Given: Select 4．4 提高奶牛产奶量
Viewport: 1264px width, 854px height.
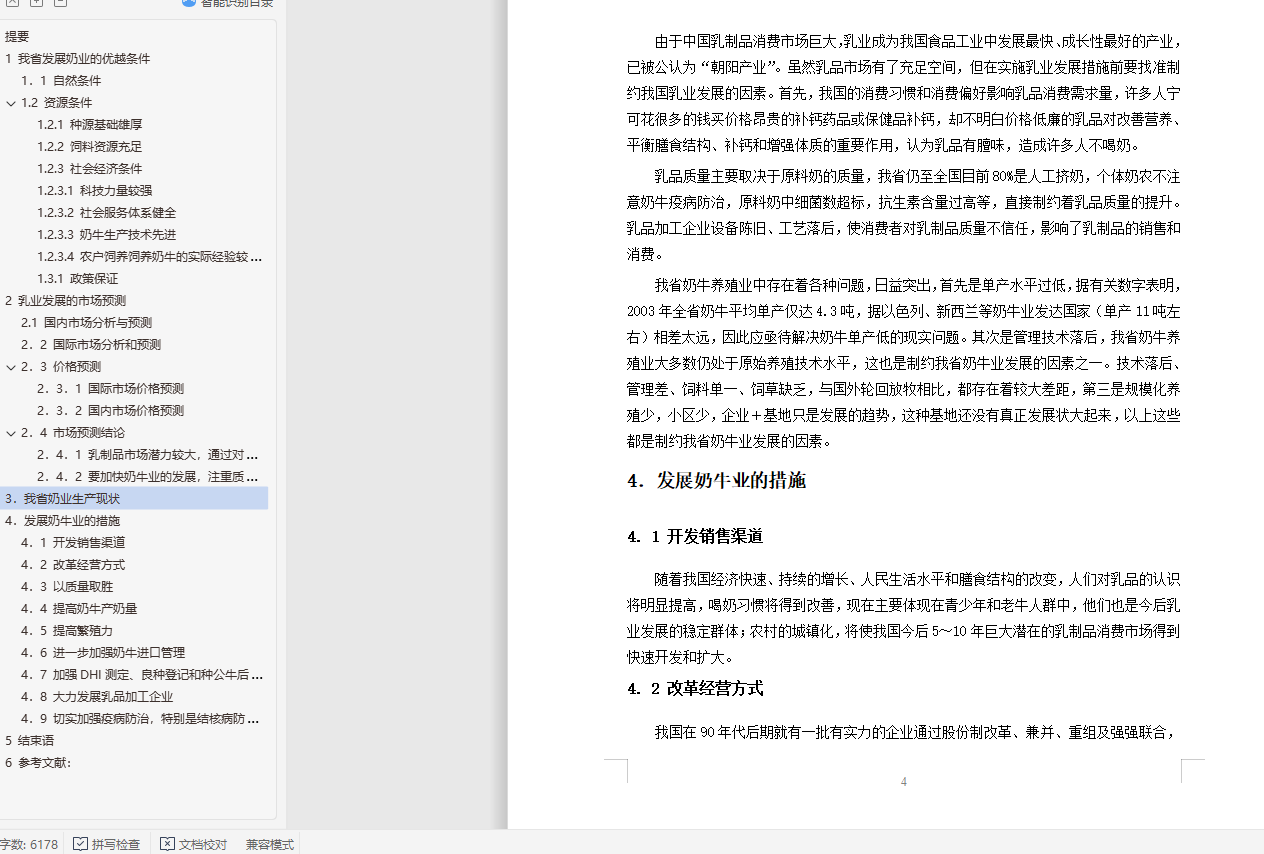Looking at the screenshot, I should tap(79, 609).
